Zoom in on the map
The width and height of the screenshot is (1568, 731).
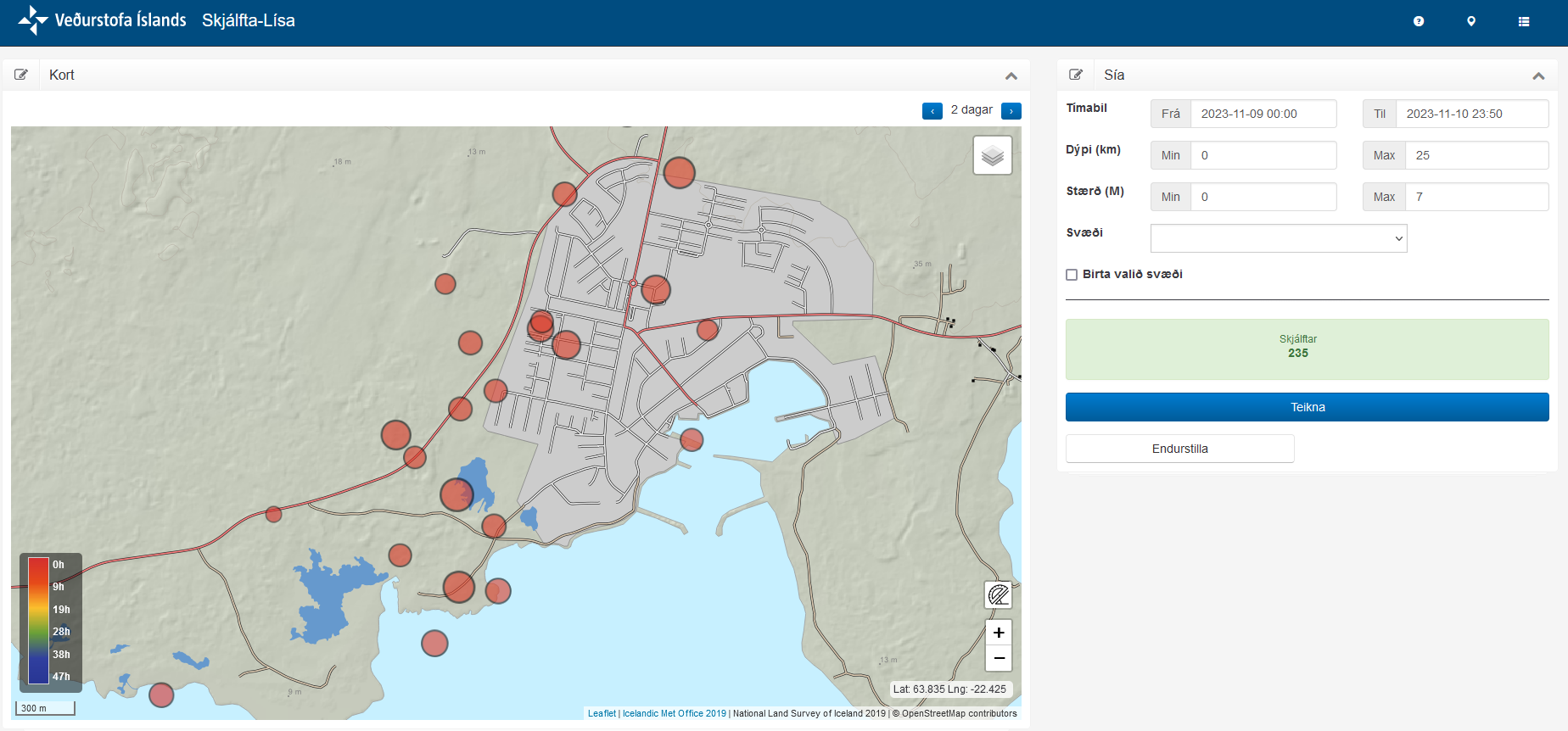pyautogui.click(x=999, y=633)
